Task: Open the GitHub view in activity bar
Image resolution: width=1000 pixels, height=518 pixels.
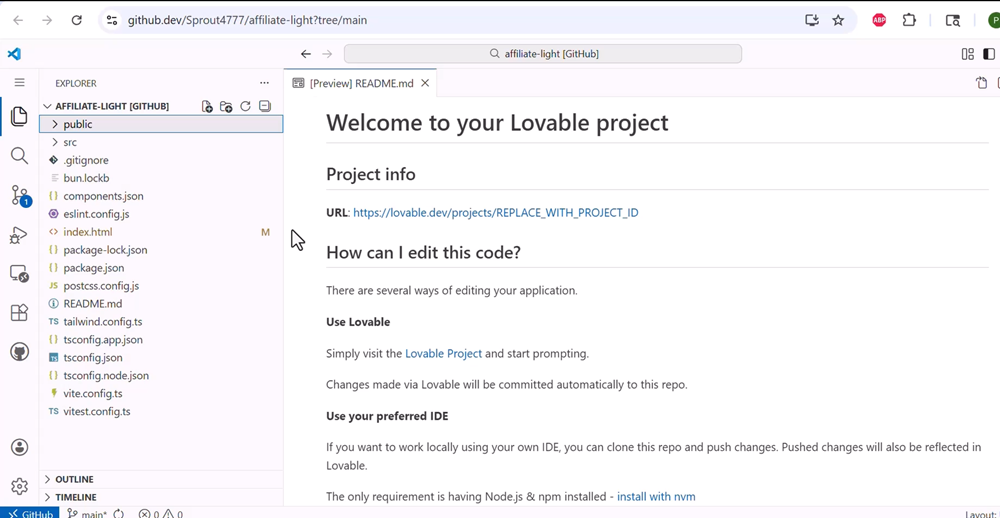Action: (x=19, y=352)
